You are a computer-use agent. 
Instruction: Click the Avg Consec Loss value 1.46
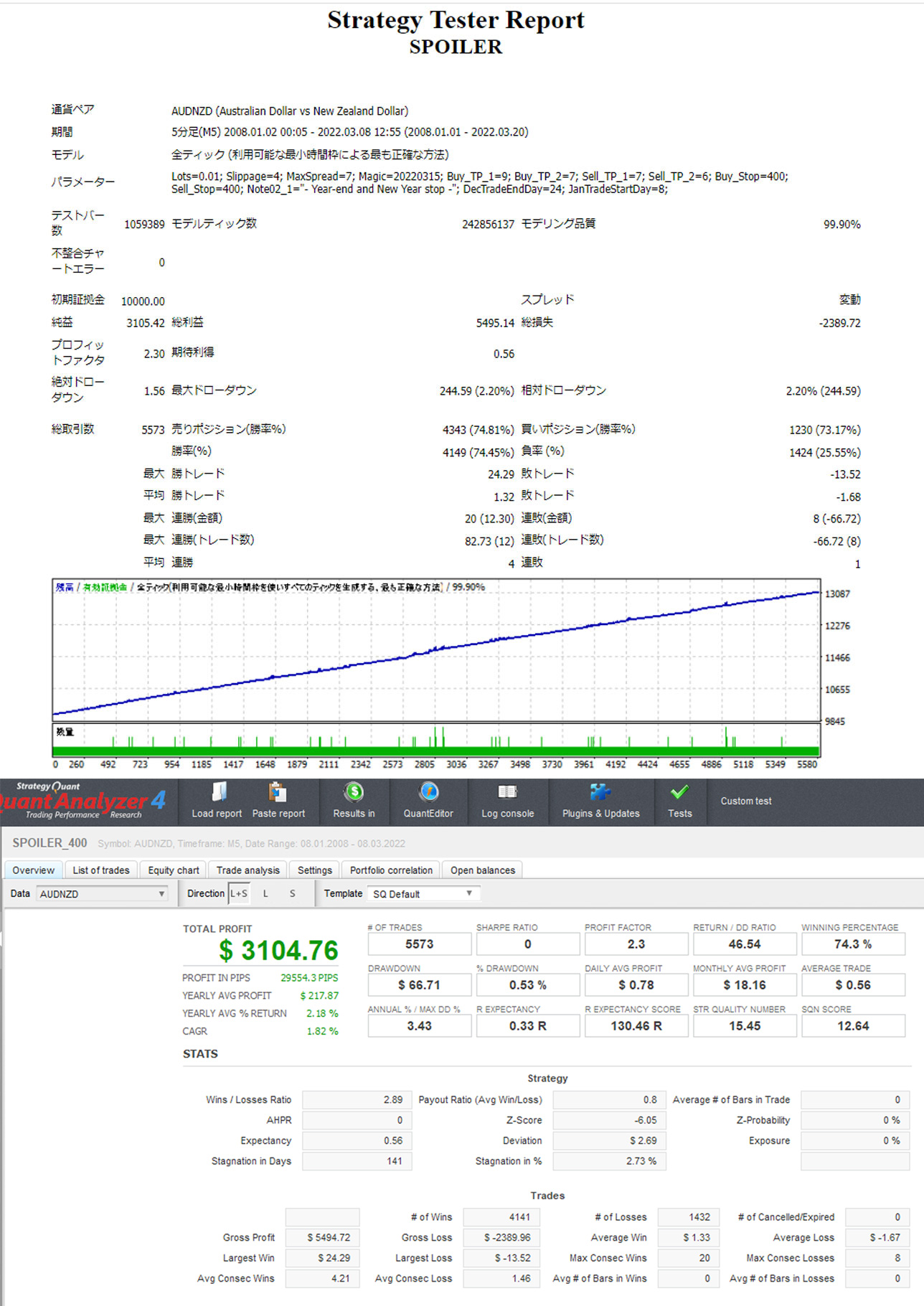(x=501, y=1278)
